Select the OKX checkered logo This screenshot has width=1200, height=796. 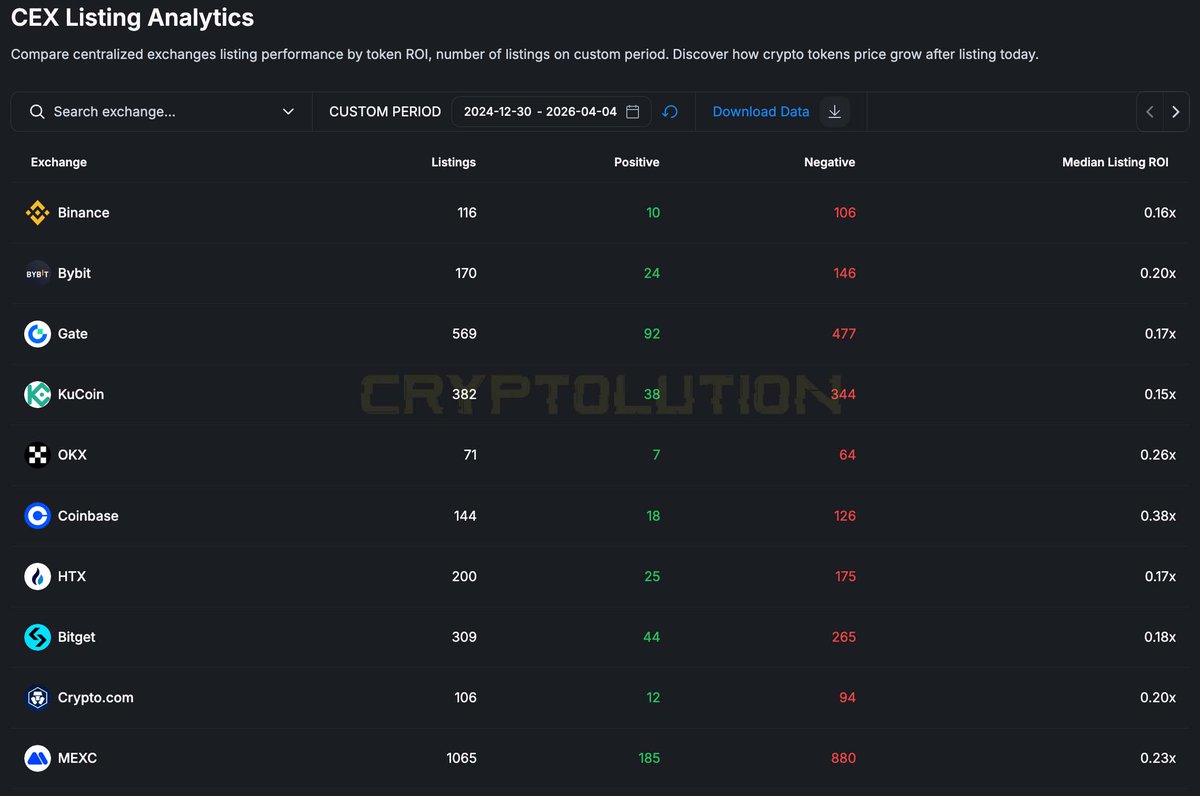click(37, 455)
